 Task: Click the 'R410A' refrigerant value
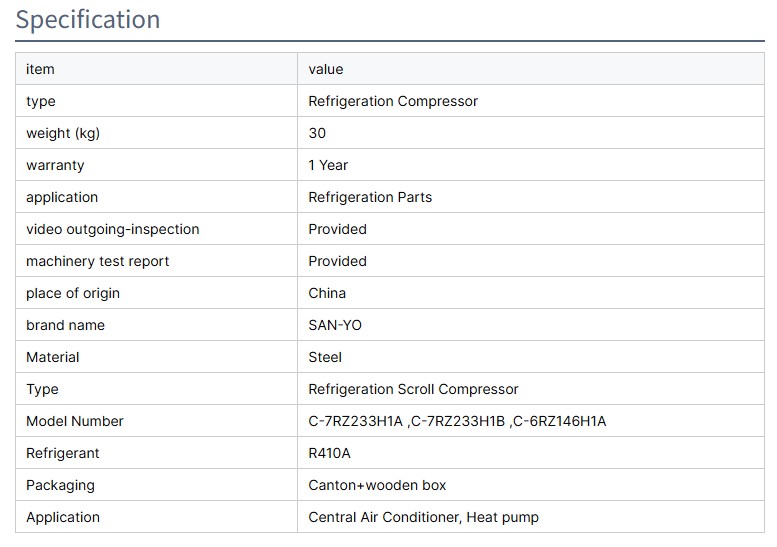tap(329, 453)
